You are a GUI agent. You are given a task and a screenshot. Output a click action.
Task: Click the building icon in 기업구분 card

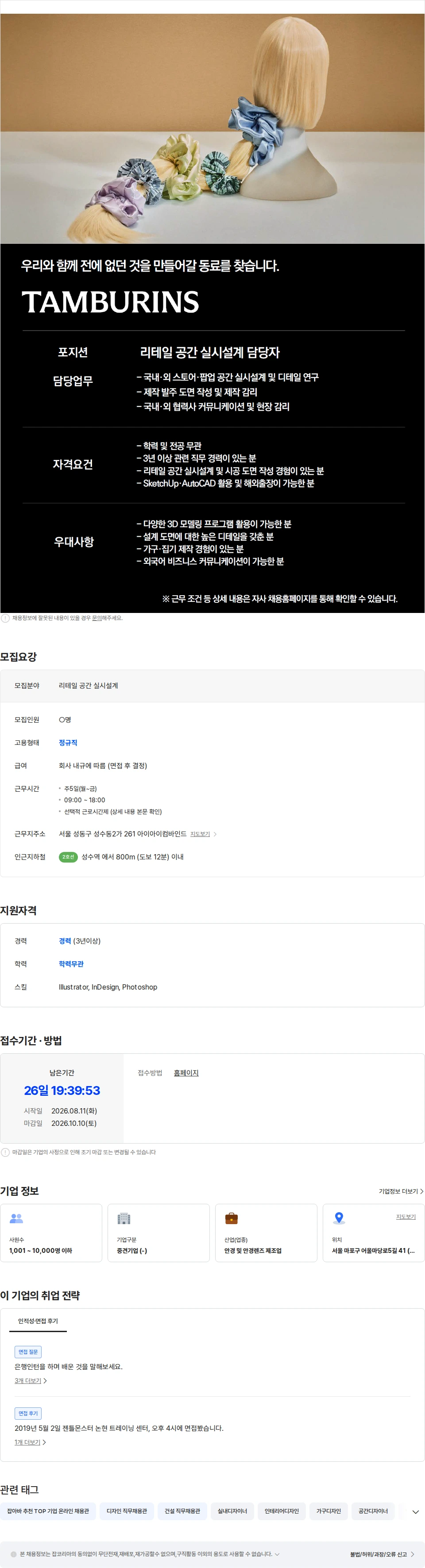click(124, 1219)
